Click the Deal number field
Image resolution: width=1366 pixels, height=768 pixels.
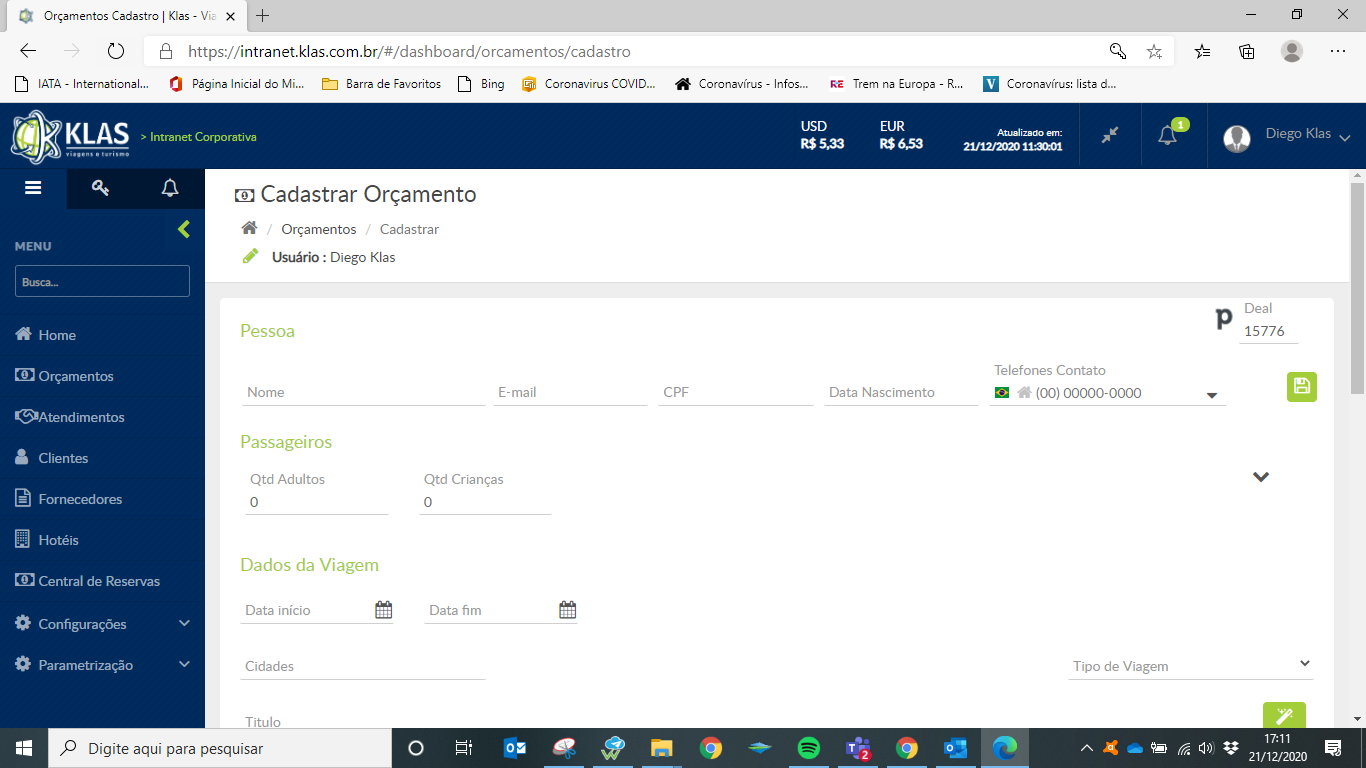coord(1268,331)
